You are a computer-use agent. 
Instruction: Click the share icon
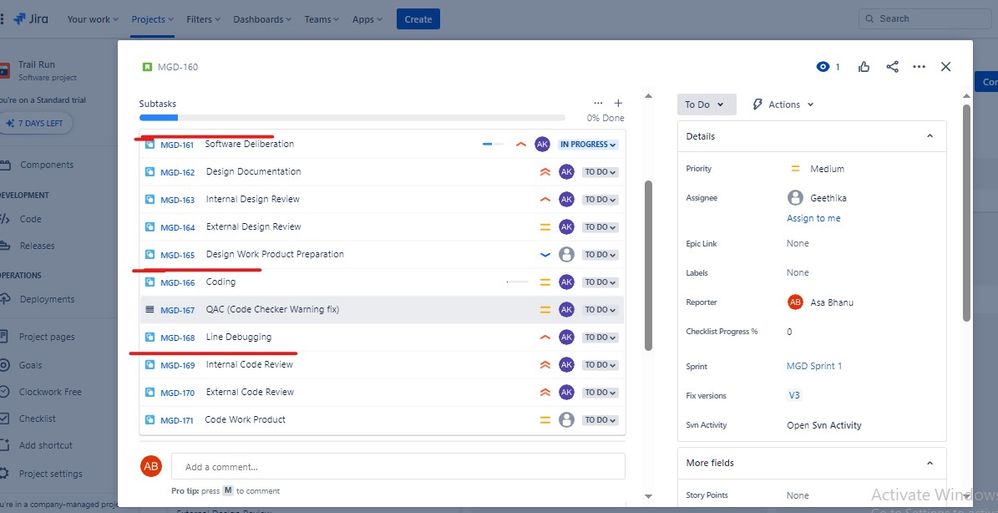[892, 67]
